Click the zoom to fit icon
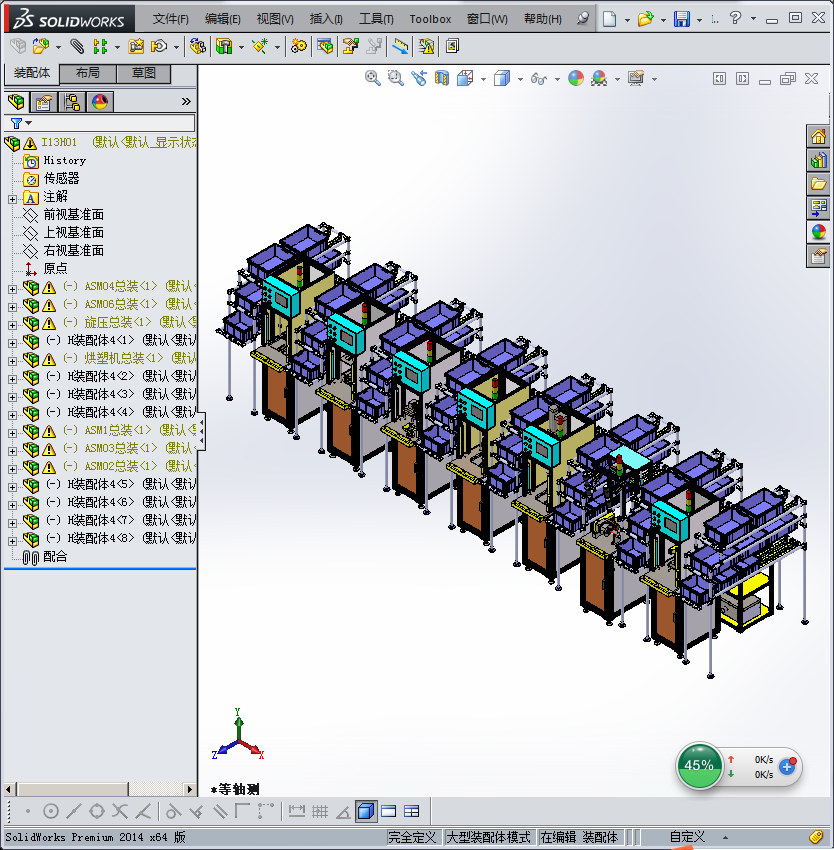This screenshot has height=850, width=834. pos(373,79)
